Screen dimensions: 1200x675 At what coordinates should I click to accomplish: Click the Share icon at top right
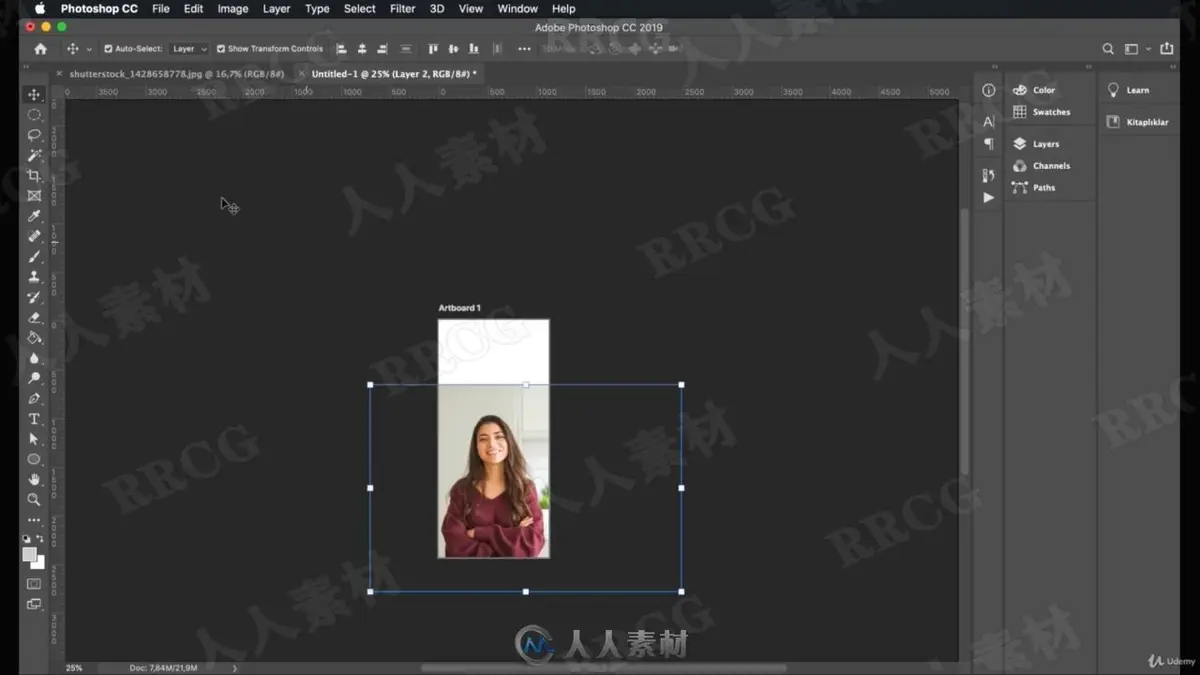point(1166,48)
